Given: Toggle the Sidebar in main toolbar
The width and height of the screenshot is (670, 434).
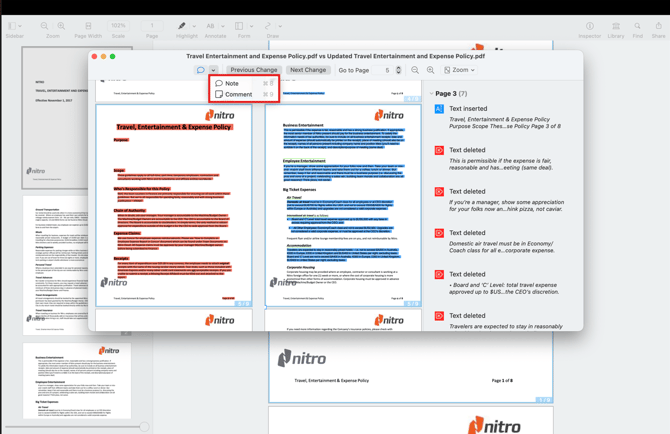Looking at the screenshot, I should point(14,28).
